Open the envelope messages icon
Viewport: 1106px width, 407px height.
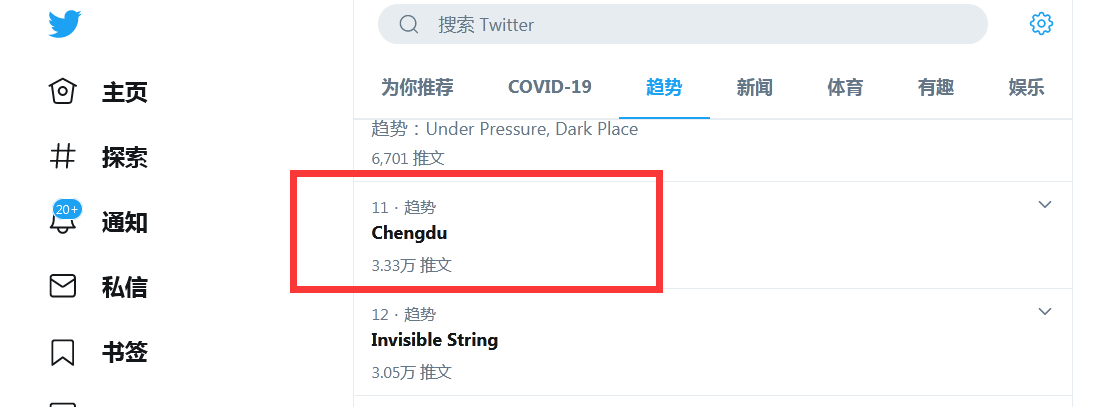[x=62, y=286]
